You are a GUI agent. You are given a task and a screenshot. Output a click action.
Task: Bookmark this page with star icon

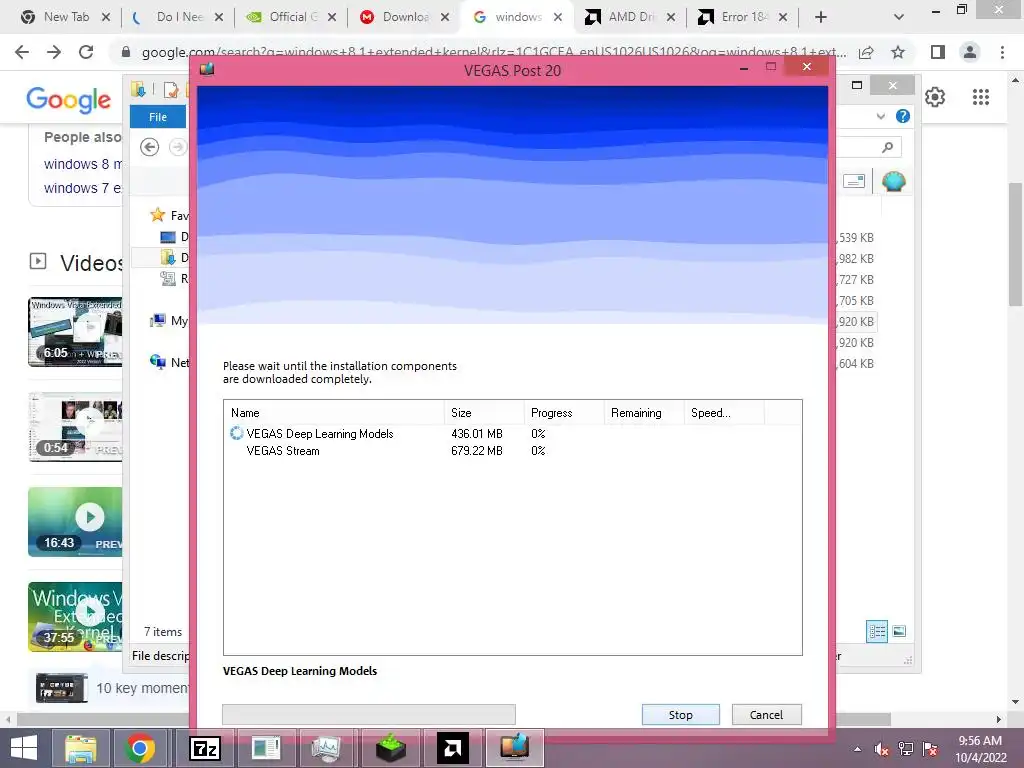(898, 52)
